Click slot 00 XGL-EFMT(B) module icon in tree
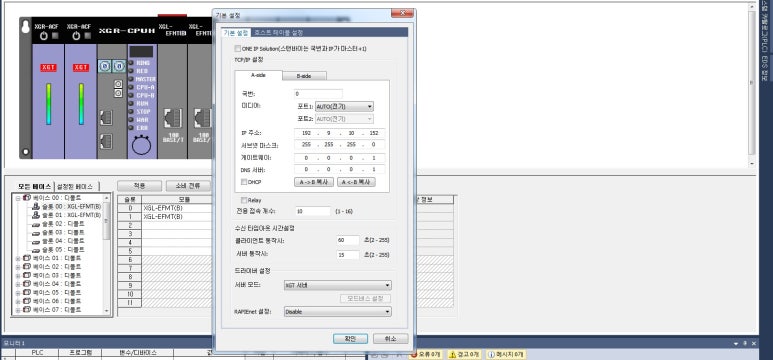This screenshot has height=360, width=773. [x=35, y=207]
